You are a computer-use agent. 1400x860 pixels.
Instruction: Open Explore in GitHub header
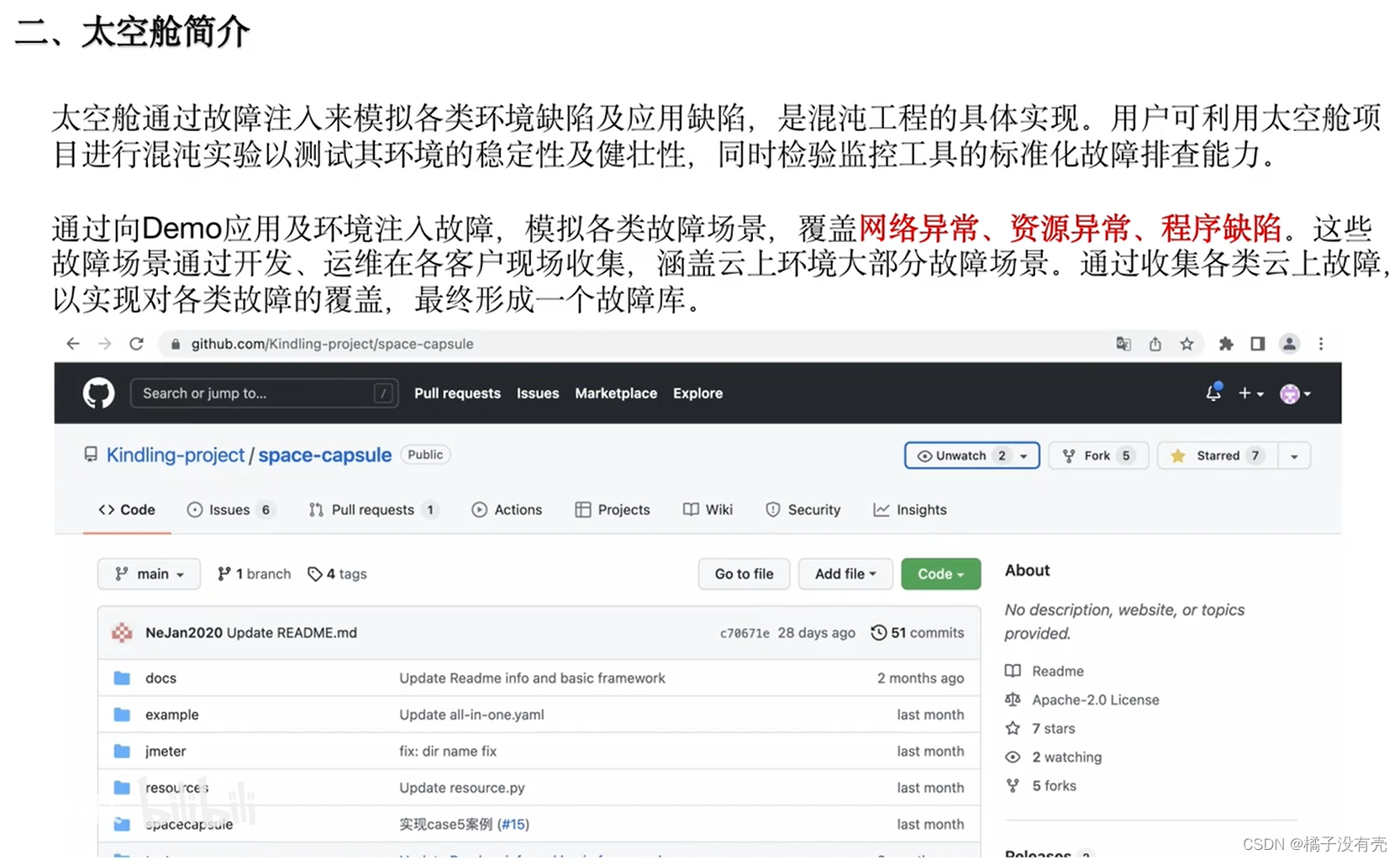[x=697, y=393]
